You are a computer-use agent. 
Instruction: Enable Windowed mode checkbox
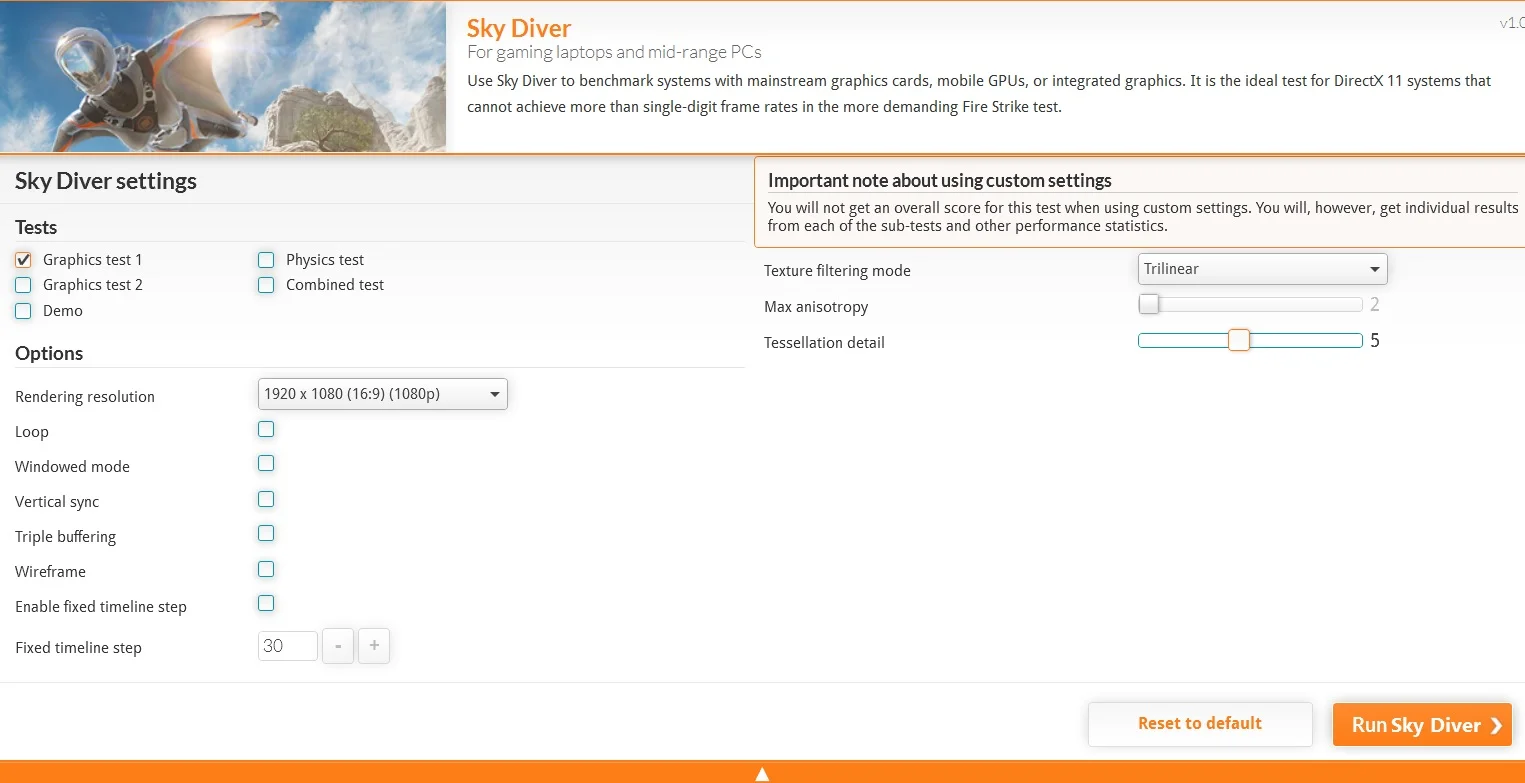coord(266,464)
